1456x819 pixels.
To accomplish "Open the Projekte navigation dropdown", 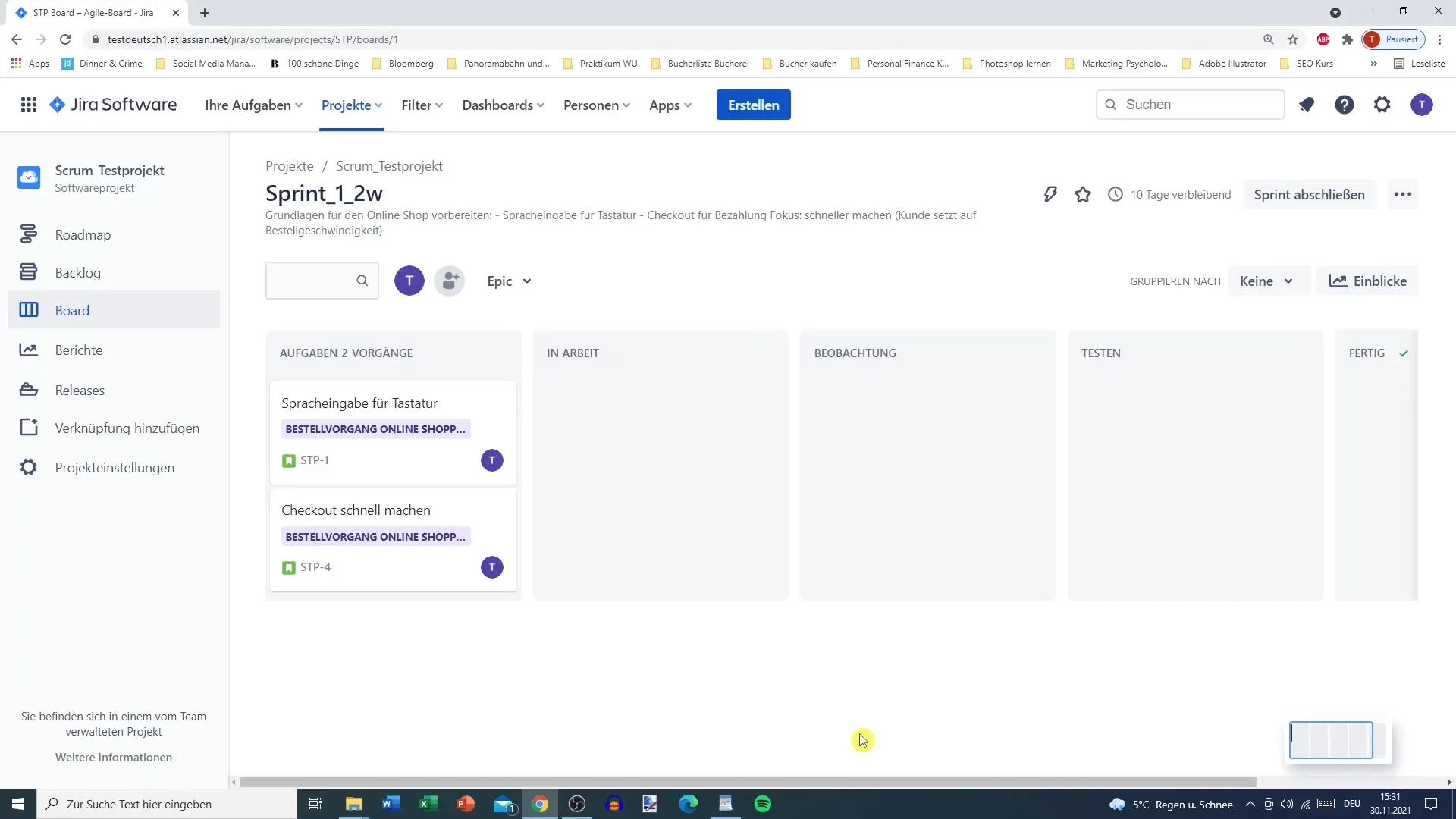I will click(351, 105).
